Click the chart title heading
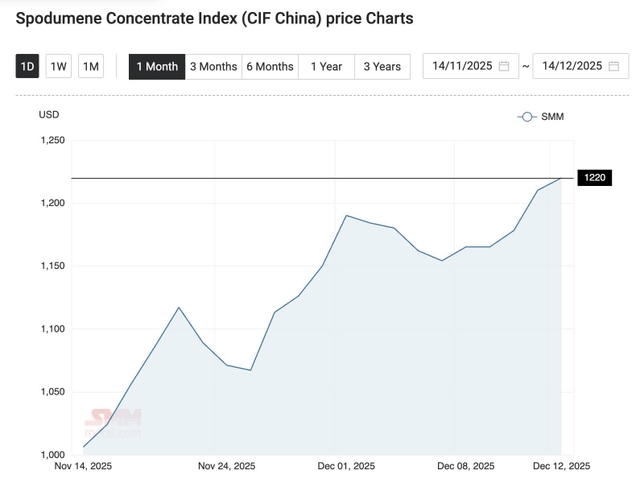This screenshot has height=491, width=640. tap(214, 18)
